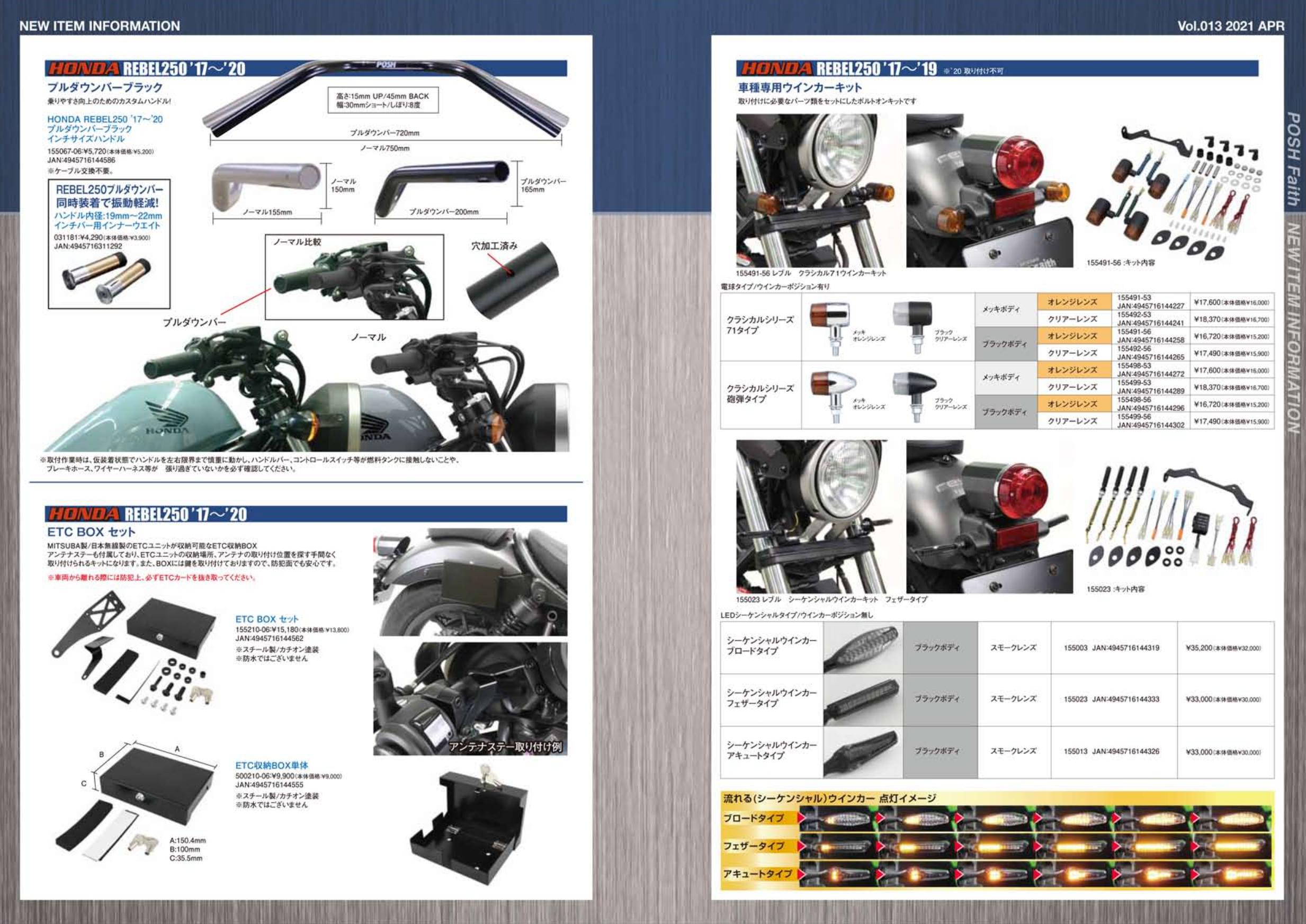Click the "155210-06:¥15,180" price line

click(292, 630)
